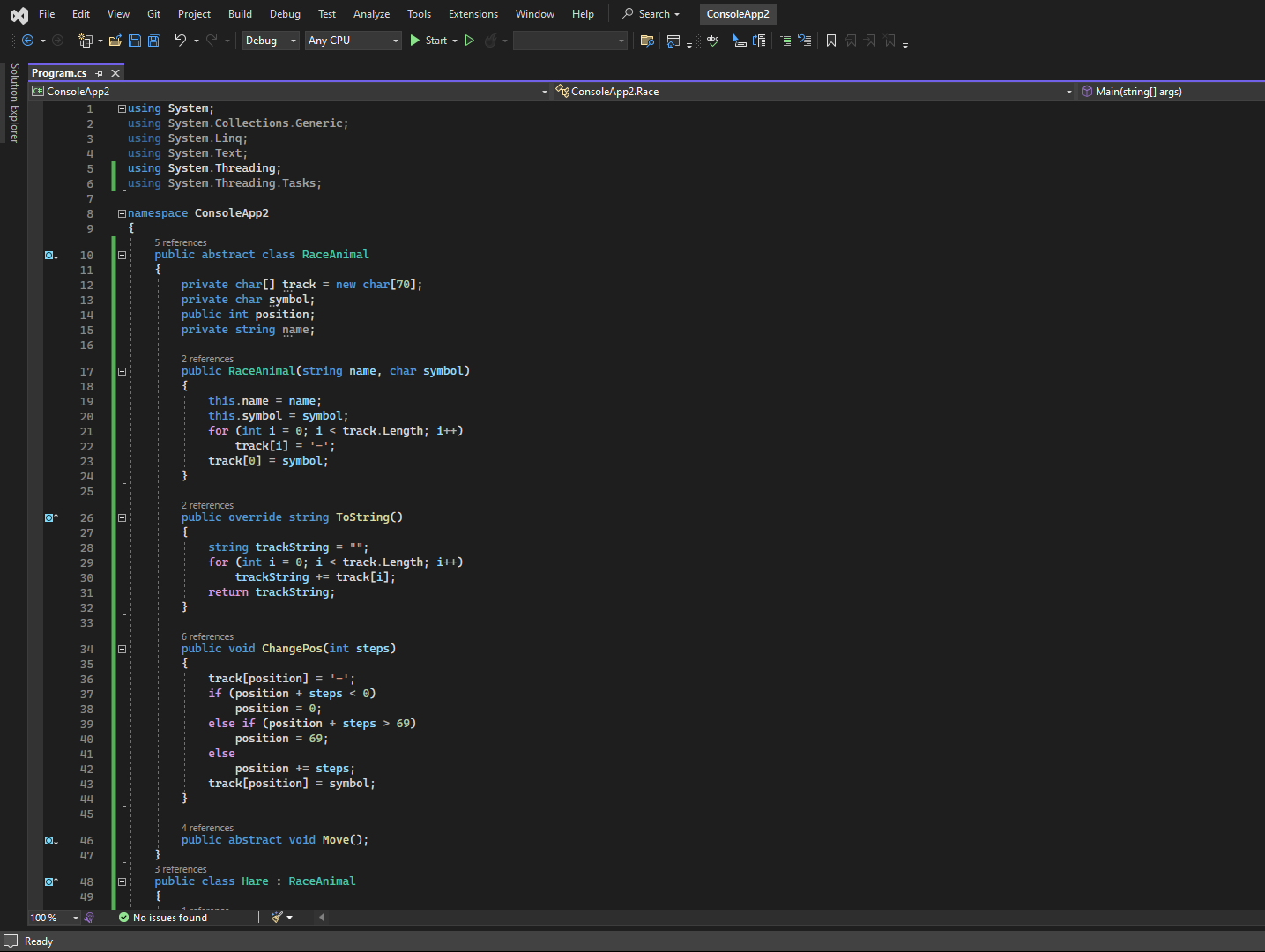Click the Visual Studio logo icon
The width and height of the screenshot is (1265, 952).
tap(19, 14)
